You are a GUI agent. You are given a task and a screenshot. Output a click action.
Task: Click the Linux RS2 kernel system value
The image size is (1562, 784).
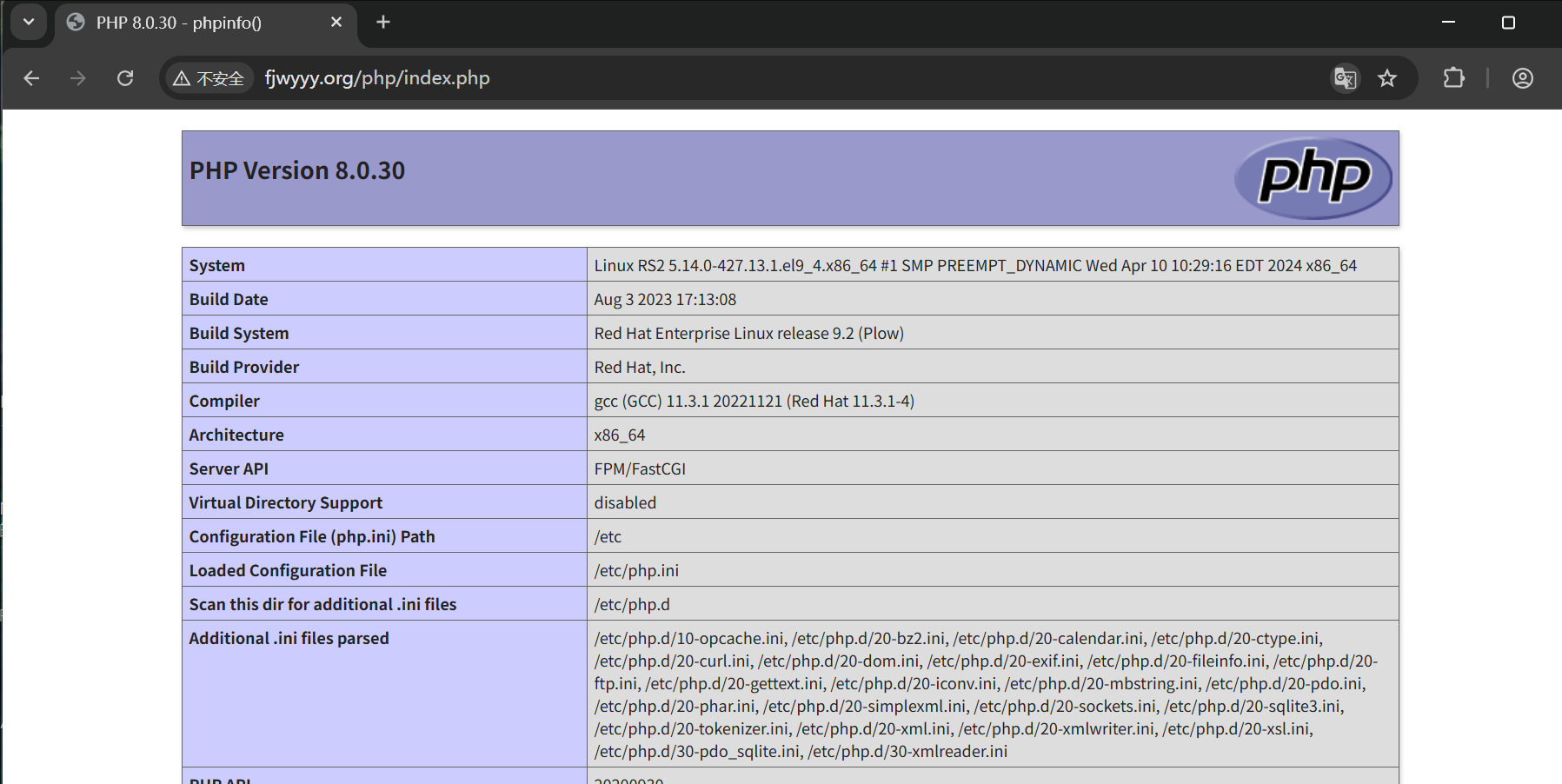(975, 265)
